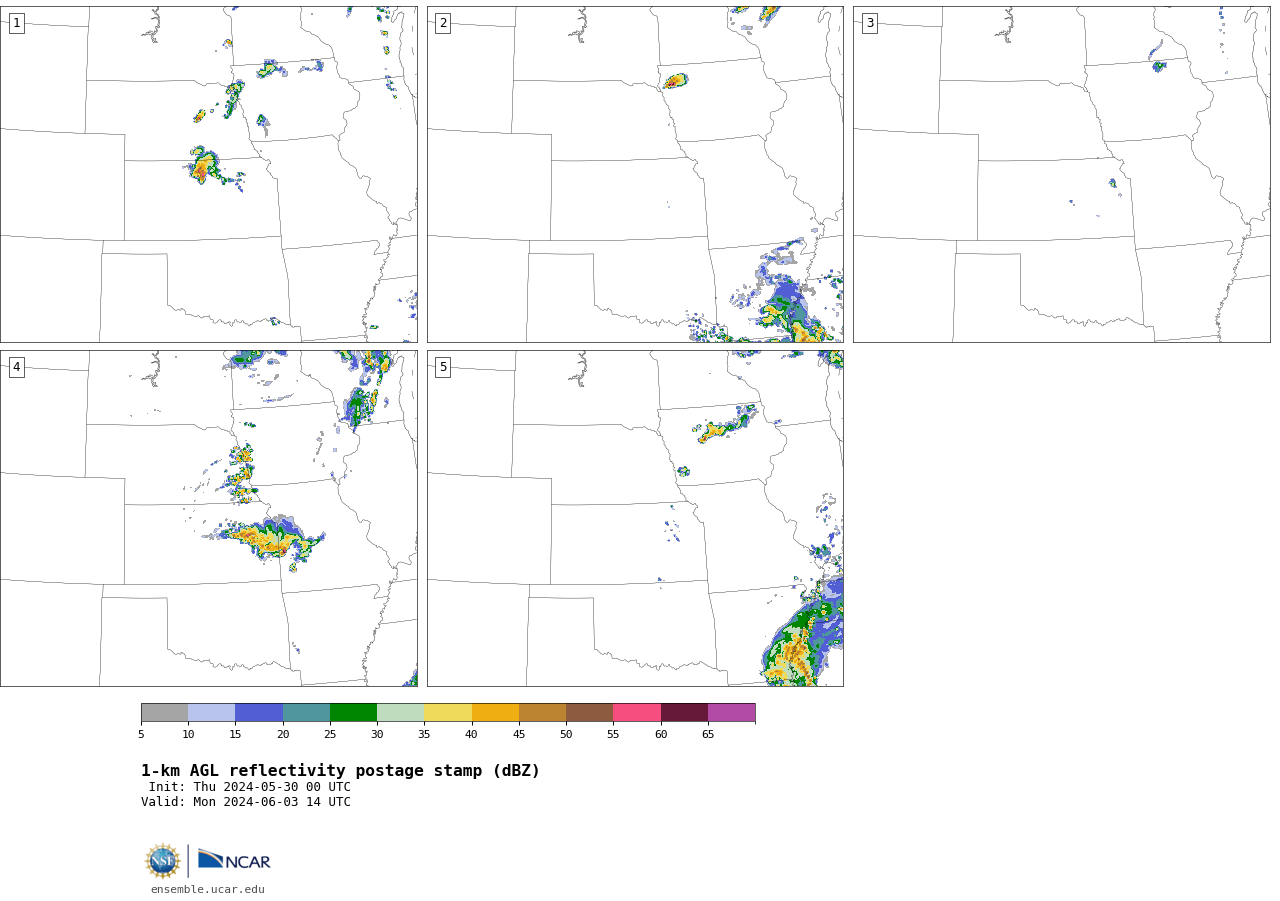
Task: Click the panel number label 4
Action: 16,367
